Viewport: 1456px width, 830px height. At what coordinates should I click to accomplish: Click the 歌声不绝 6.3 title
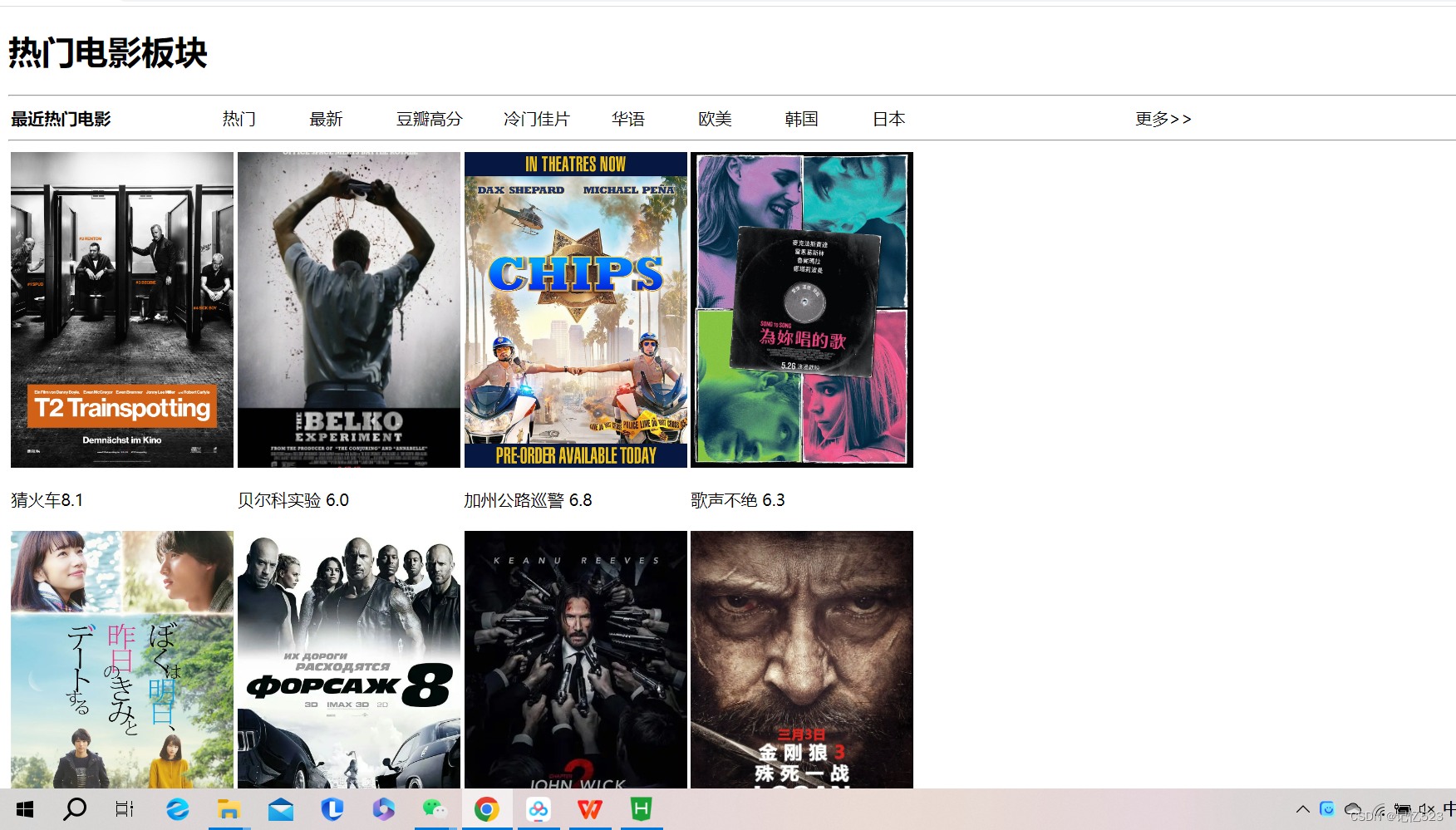pyautogui.click(x=738, y=500)
